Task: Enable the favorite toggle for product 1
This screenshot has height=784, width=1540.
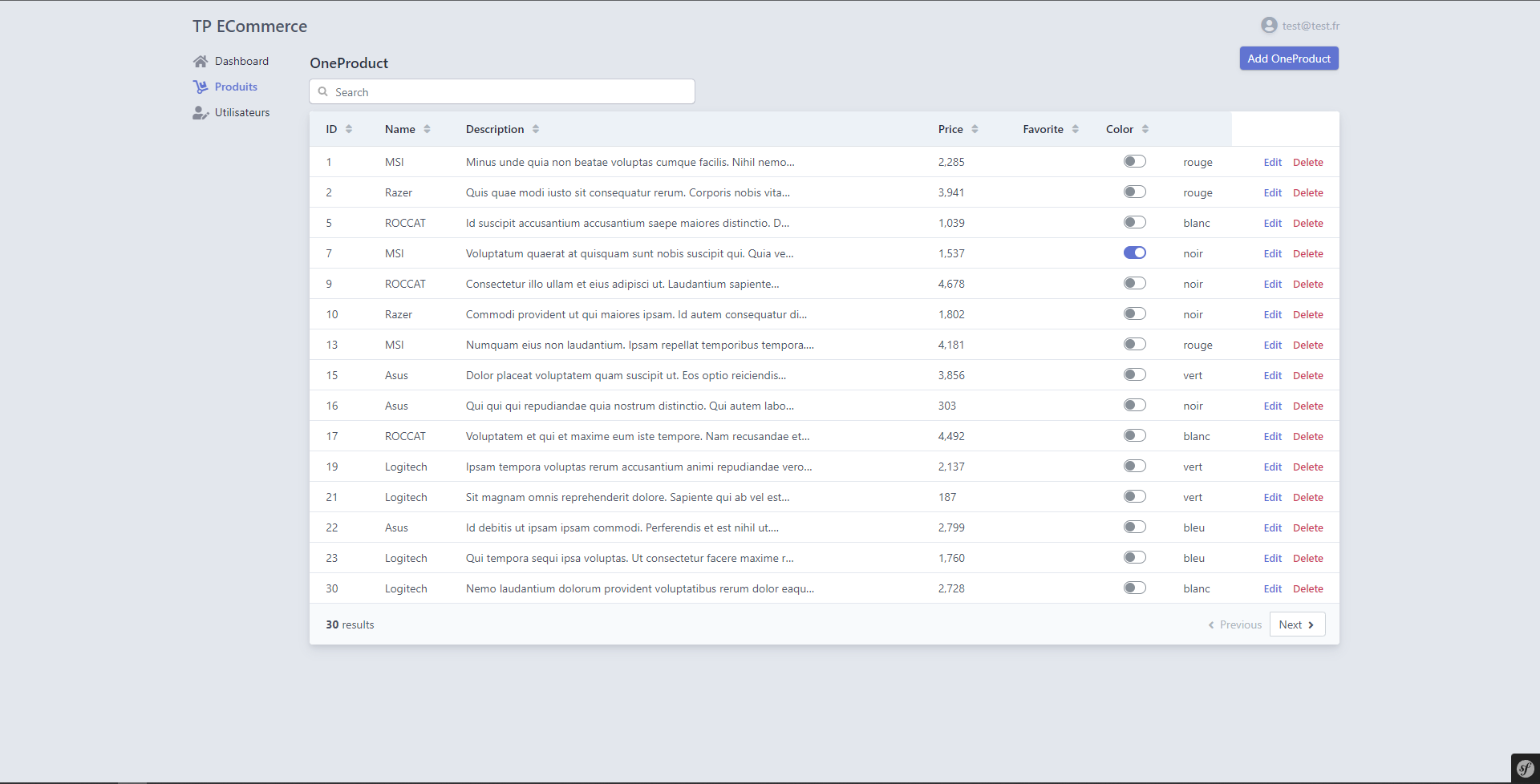Action: tap(1134, 162)
